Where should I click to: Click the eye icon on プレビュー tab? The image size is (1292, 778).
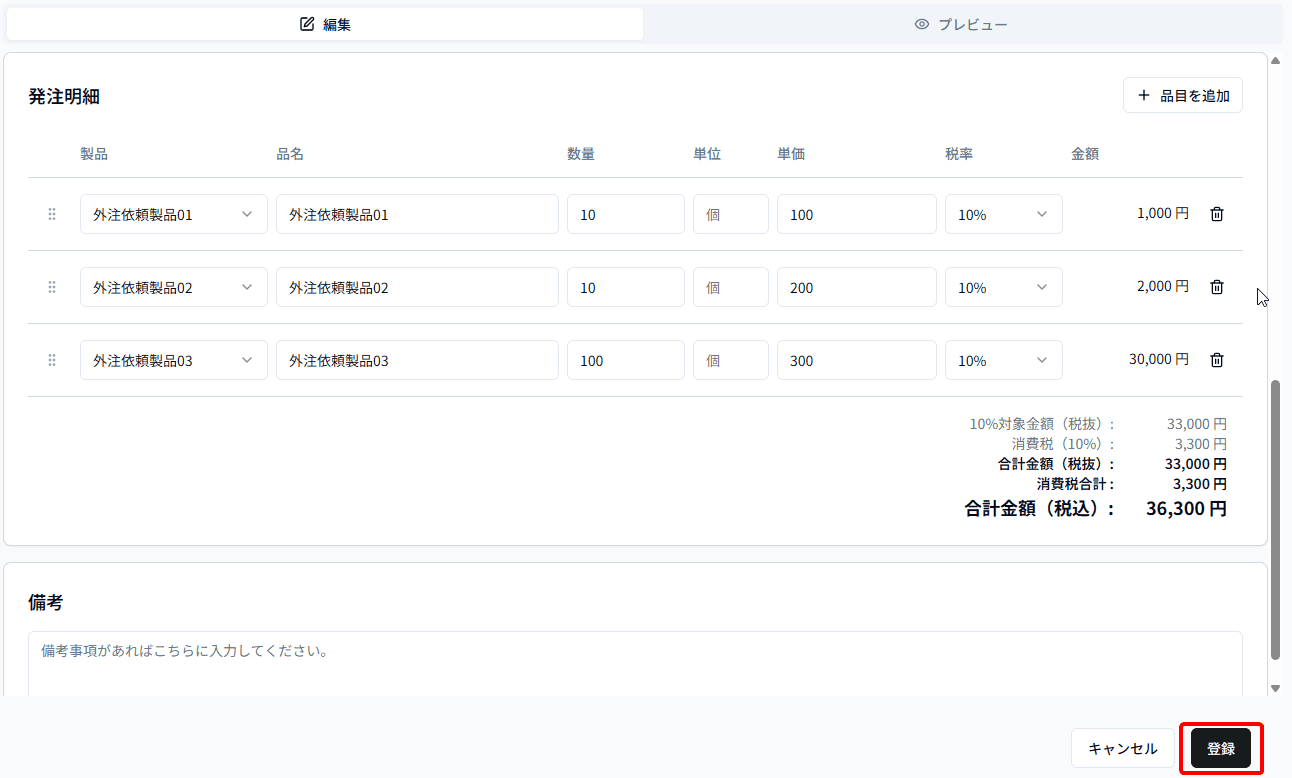pyautogui.click(x=922, y=24)
